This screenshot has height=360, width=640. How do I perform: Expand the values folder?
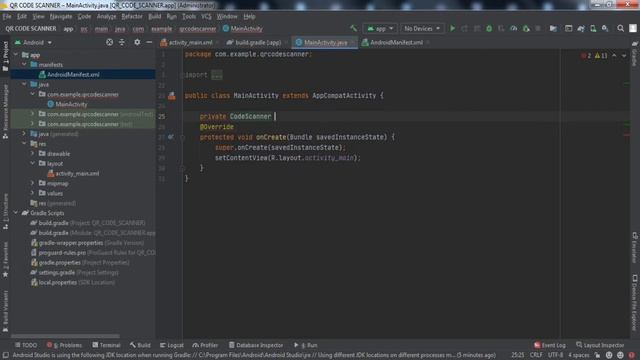[x=33, y=193]
